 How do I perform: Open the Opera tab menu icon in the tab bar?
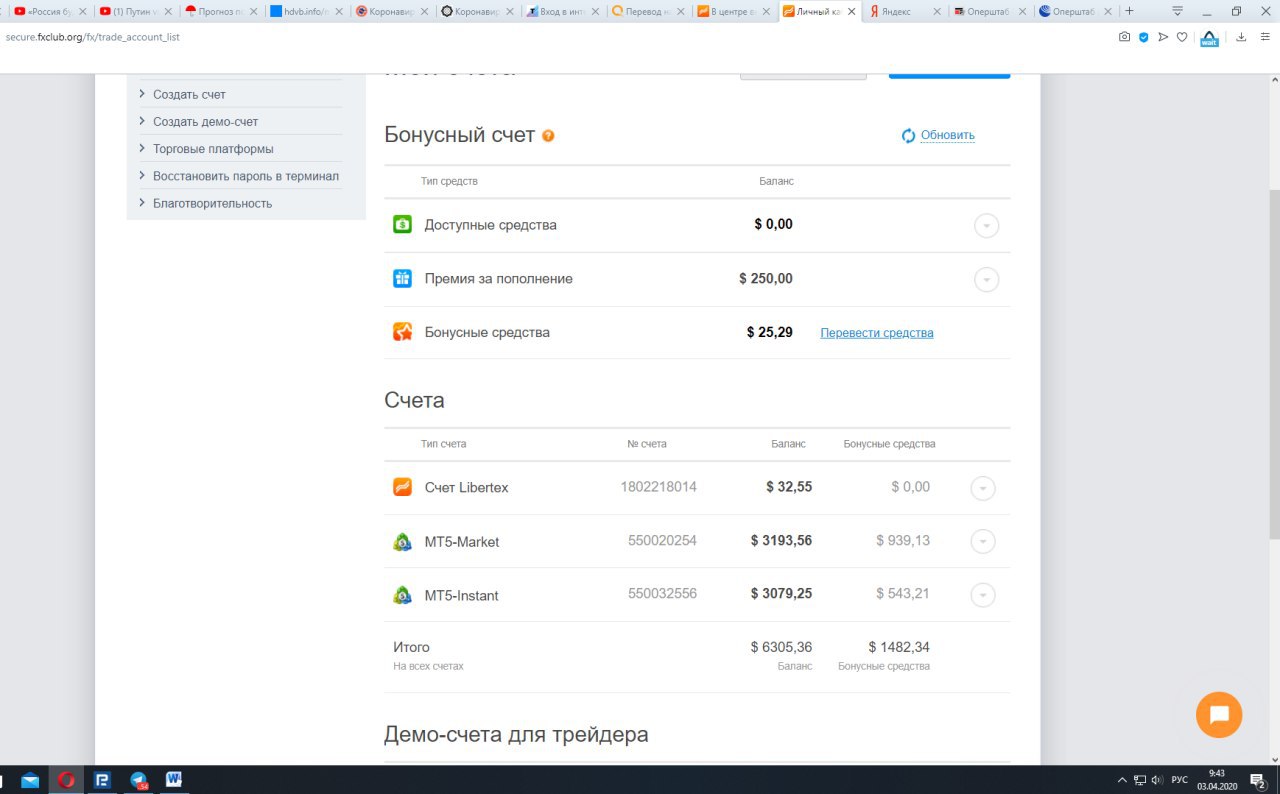click(x=1177, y=11)
